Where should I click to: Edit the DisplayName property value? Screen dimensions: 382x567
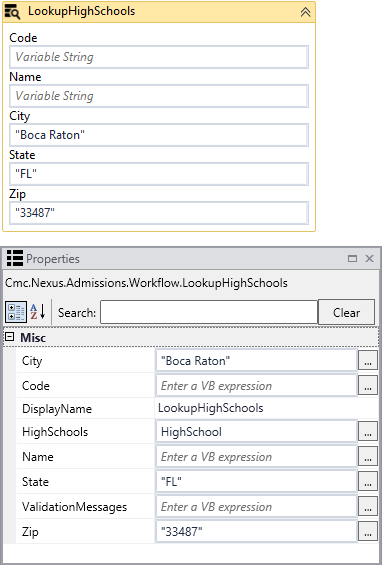267,408
